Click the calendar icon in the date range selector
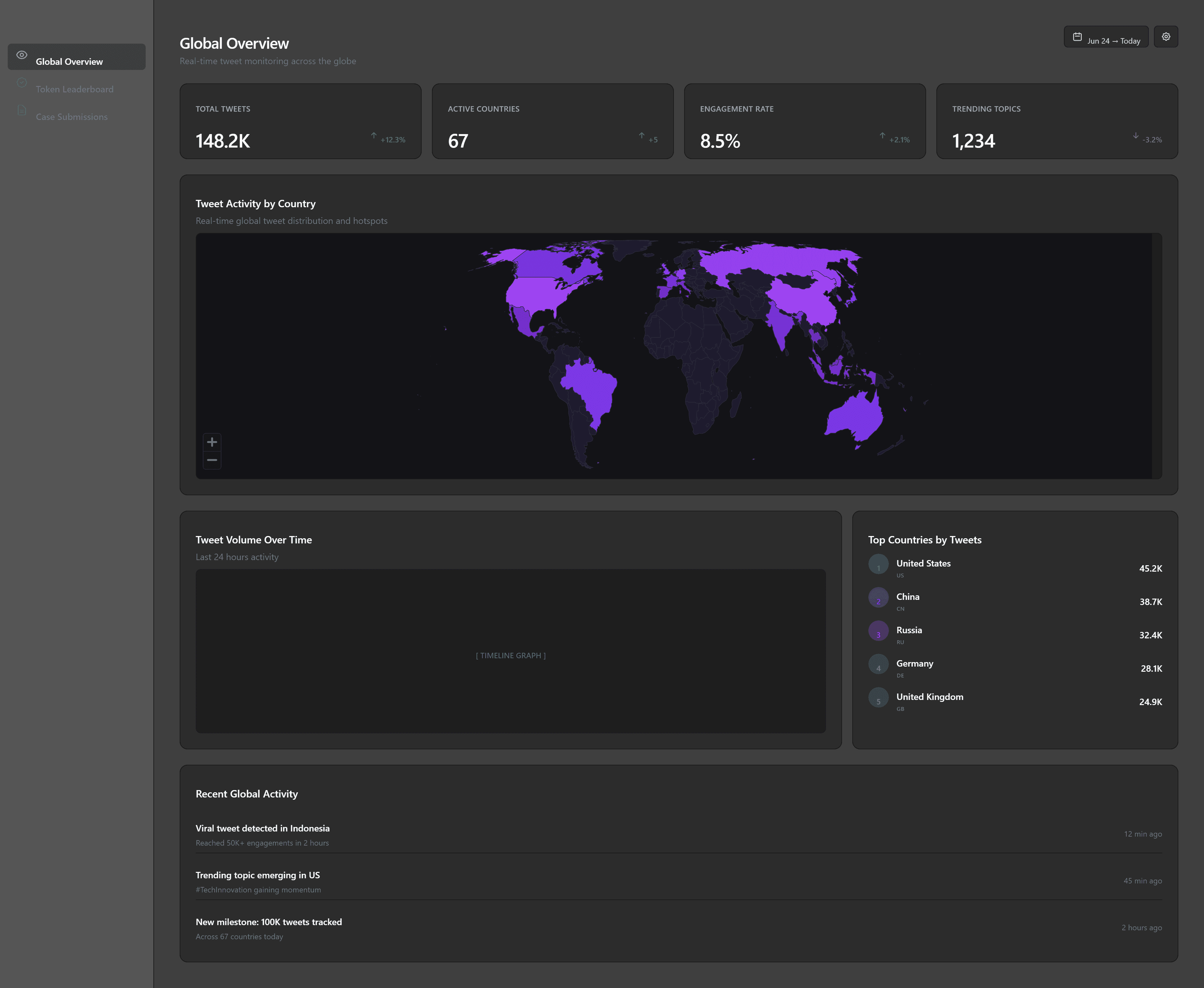This screenshot has height=988, width=1204. click(1078, 36)
